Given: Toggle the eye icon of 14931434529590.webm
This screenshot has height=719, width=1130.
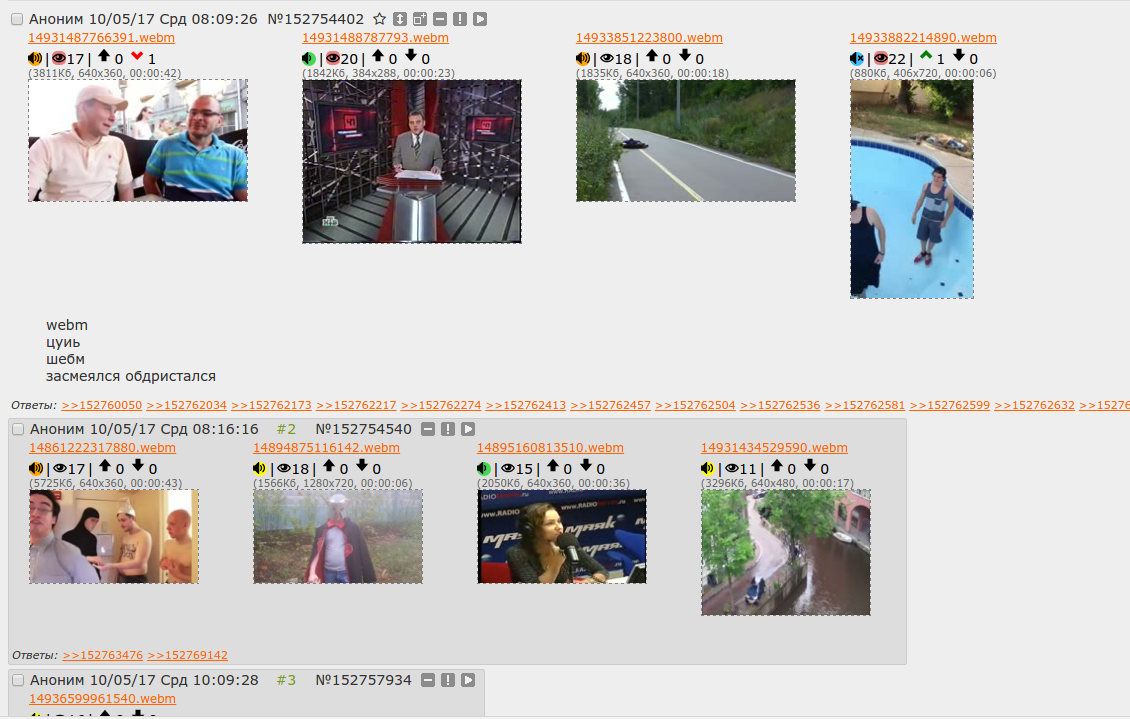Looking at the screenshot, I should [x=732, y=468].
